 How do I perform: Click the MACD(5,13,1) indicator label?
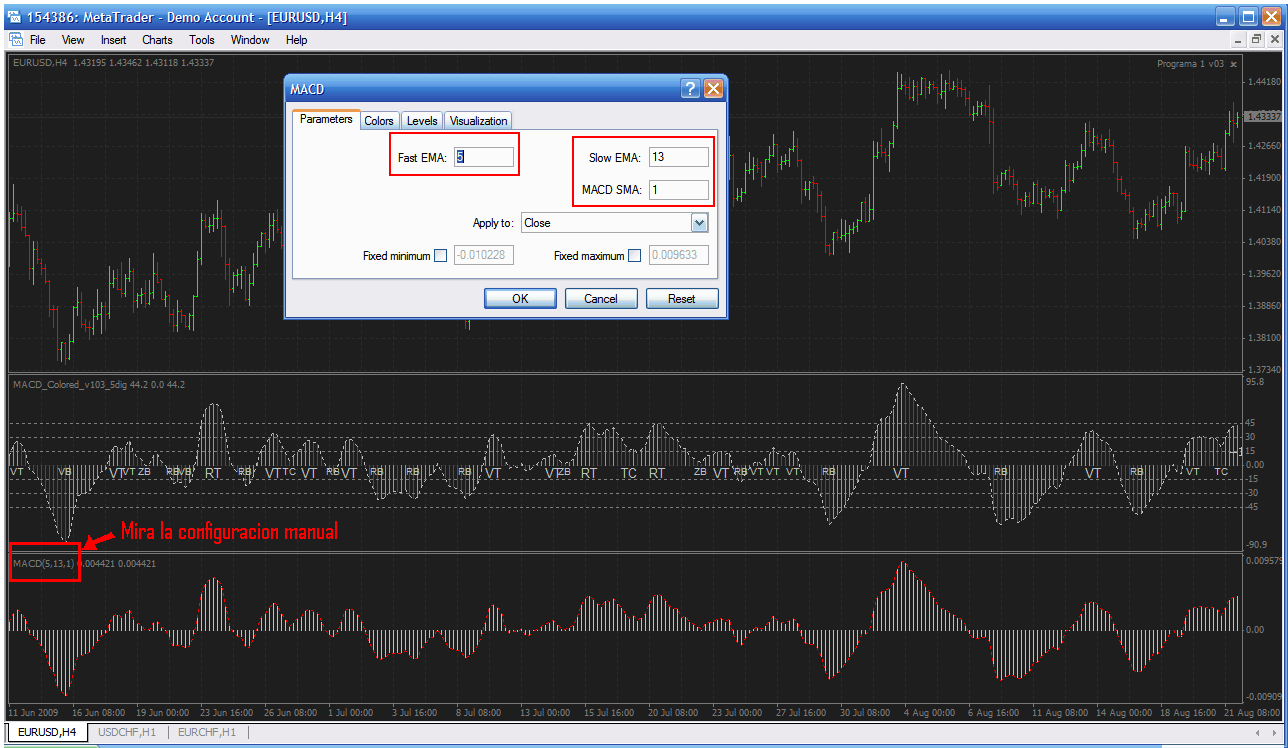coord(43,563)
